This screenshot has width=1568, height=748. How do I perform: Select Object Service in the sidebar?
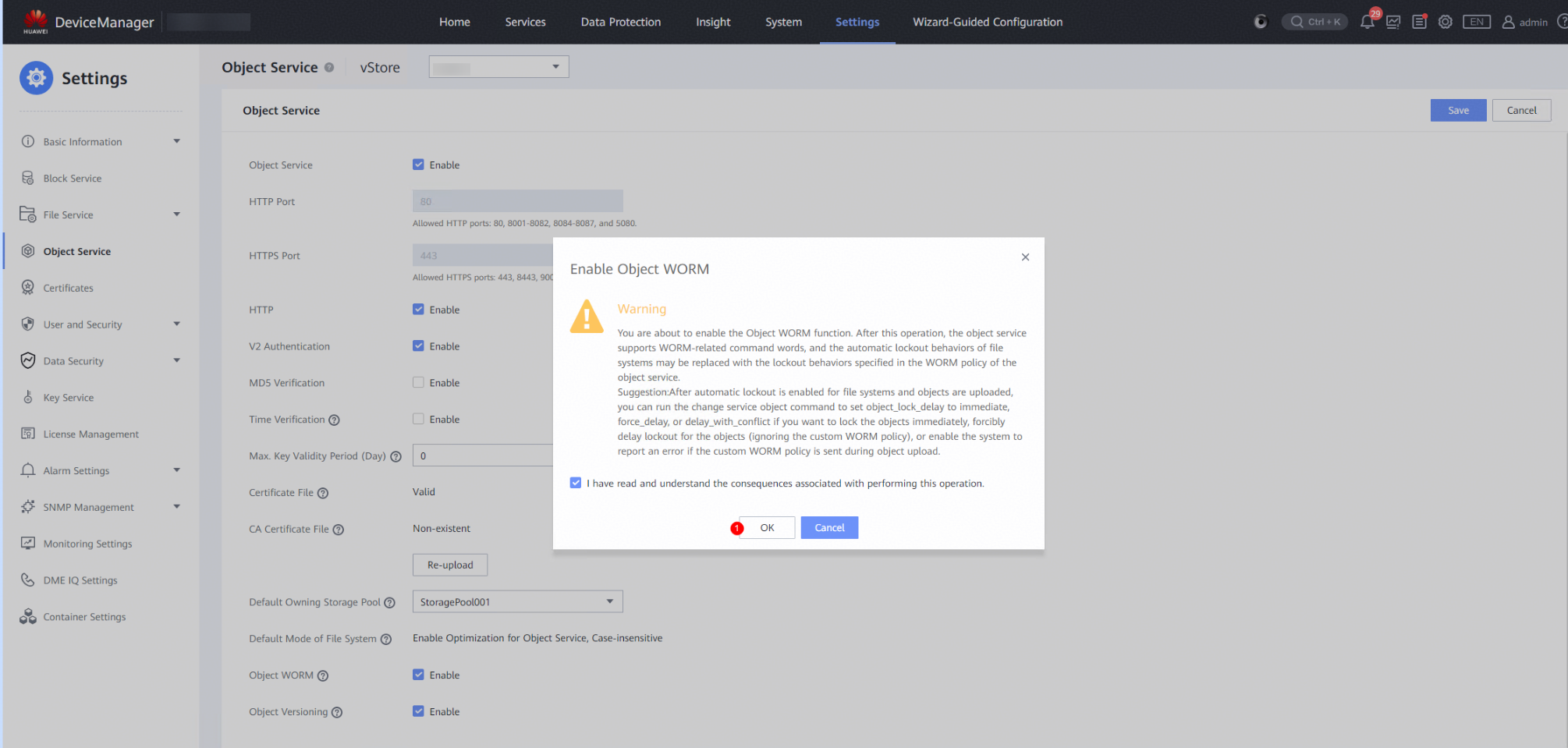76,251
